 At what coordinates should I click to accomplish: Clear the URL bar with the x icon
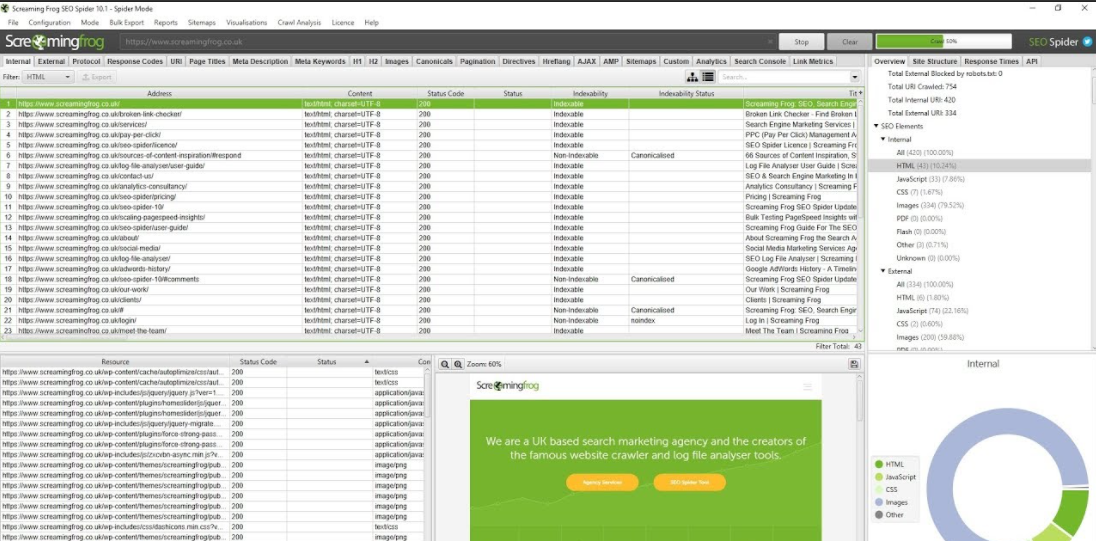770,42
